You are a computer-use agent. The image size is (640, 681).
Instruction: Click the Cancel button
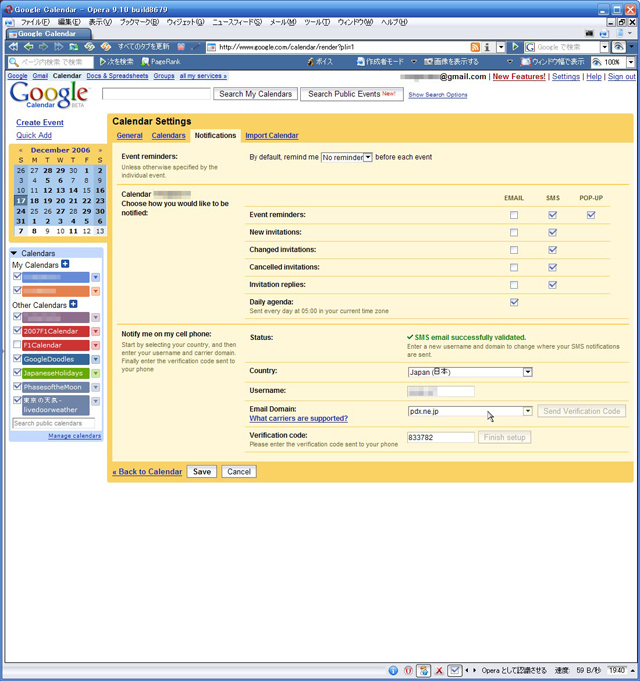pyautogui.click(x=239, y=472)
